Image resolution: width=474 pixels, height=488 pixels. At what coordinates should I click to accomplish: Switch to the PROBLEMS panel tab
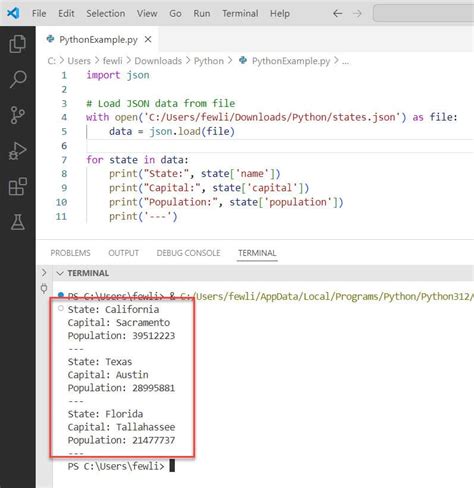70,253
